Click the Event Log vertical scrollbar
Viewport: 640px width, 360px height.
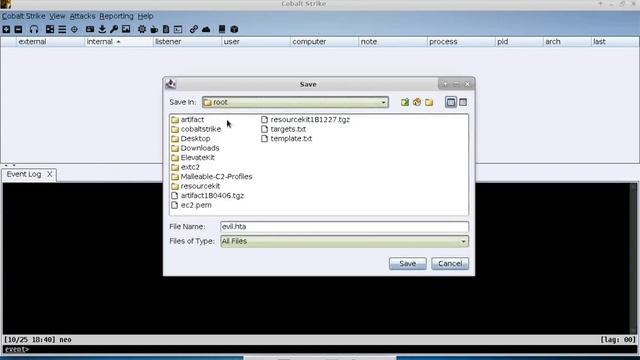click(633, 258)
